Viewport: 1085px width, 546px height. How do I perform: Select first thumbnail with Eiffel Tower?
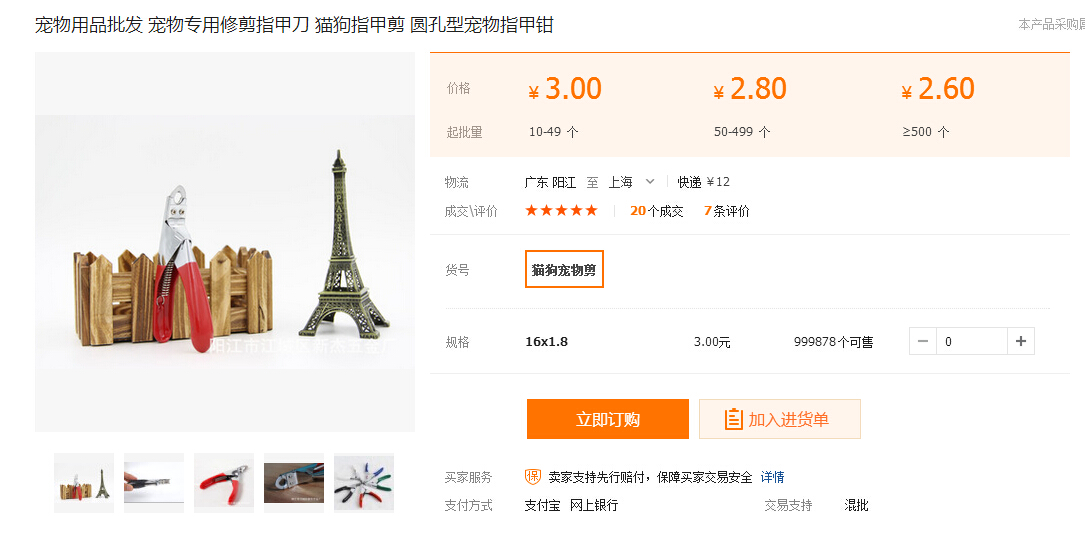pyautogui.click(x=84, y=483)
